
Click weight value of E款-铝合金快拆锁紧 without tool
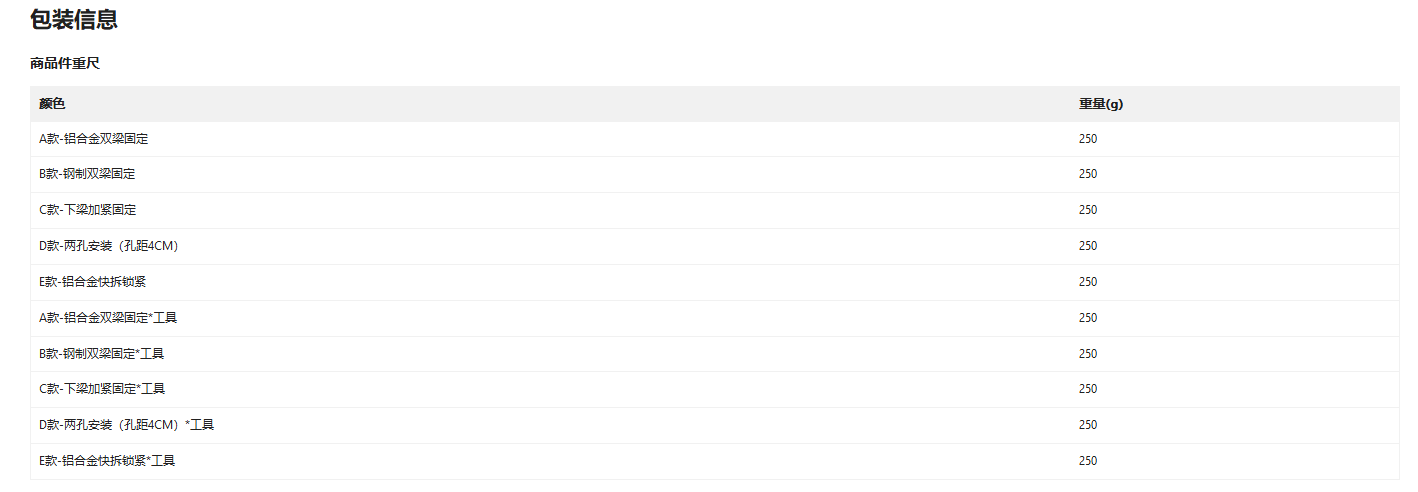pos(1088,282)
